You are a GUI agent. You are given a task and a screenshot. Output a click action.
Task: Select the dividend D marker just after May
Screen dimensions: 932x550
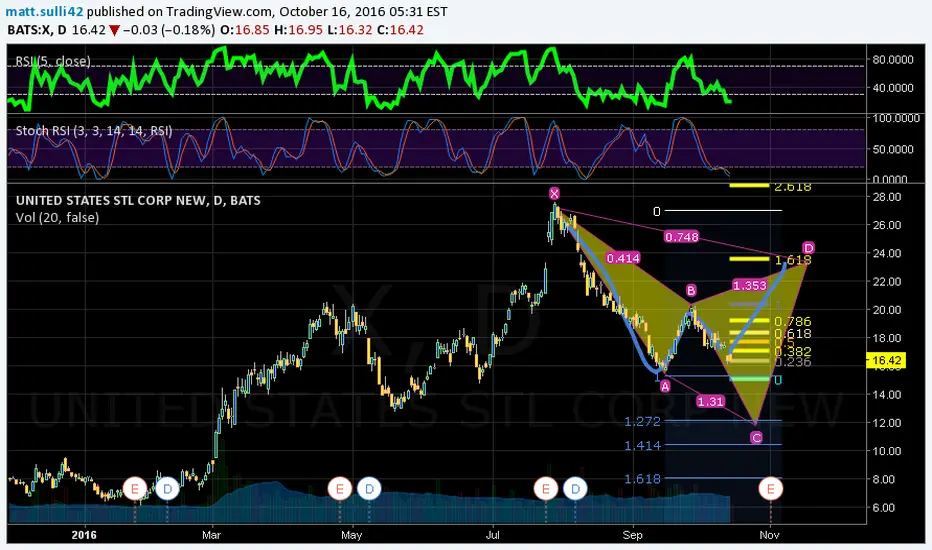pos(369,489)
